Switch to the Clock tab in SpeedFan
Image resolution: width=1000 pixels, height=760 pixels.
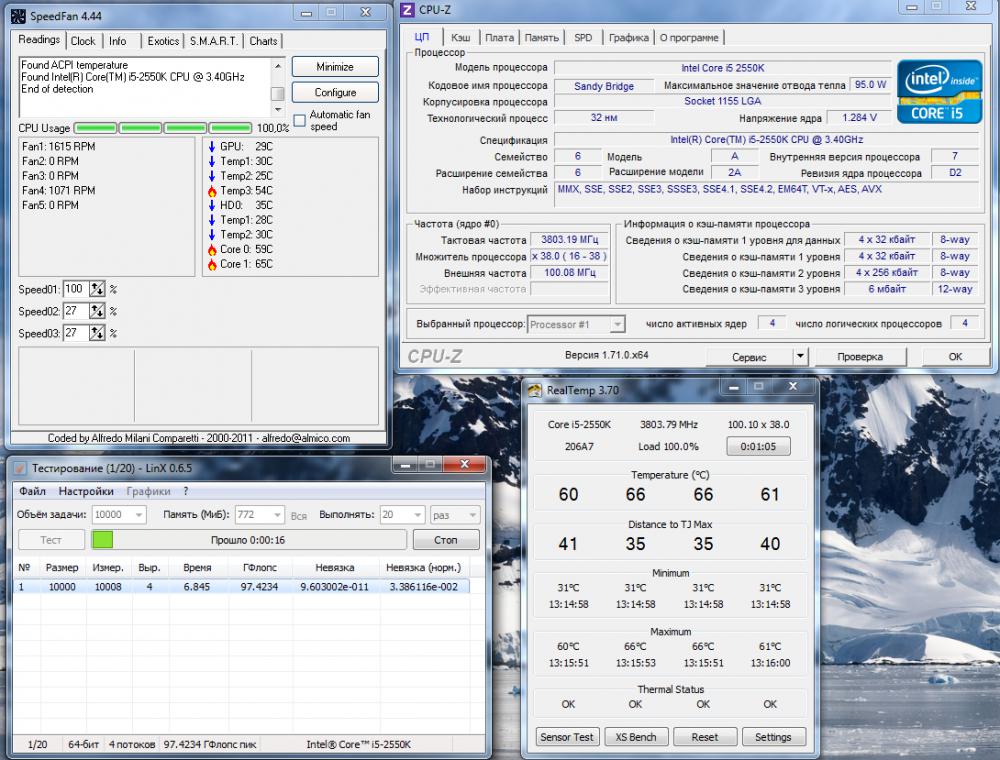tap(83, 41)
